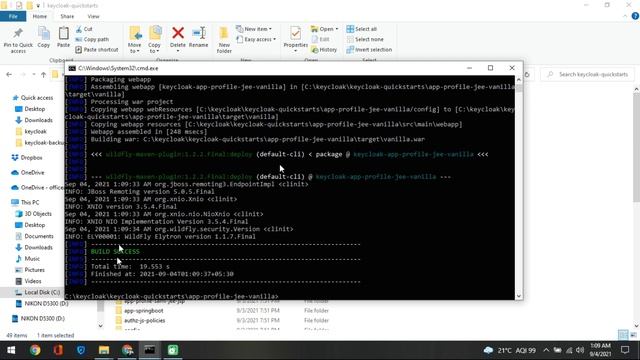Open recent locations dropdown arrow

(33, 74)
